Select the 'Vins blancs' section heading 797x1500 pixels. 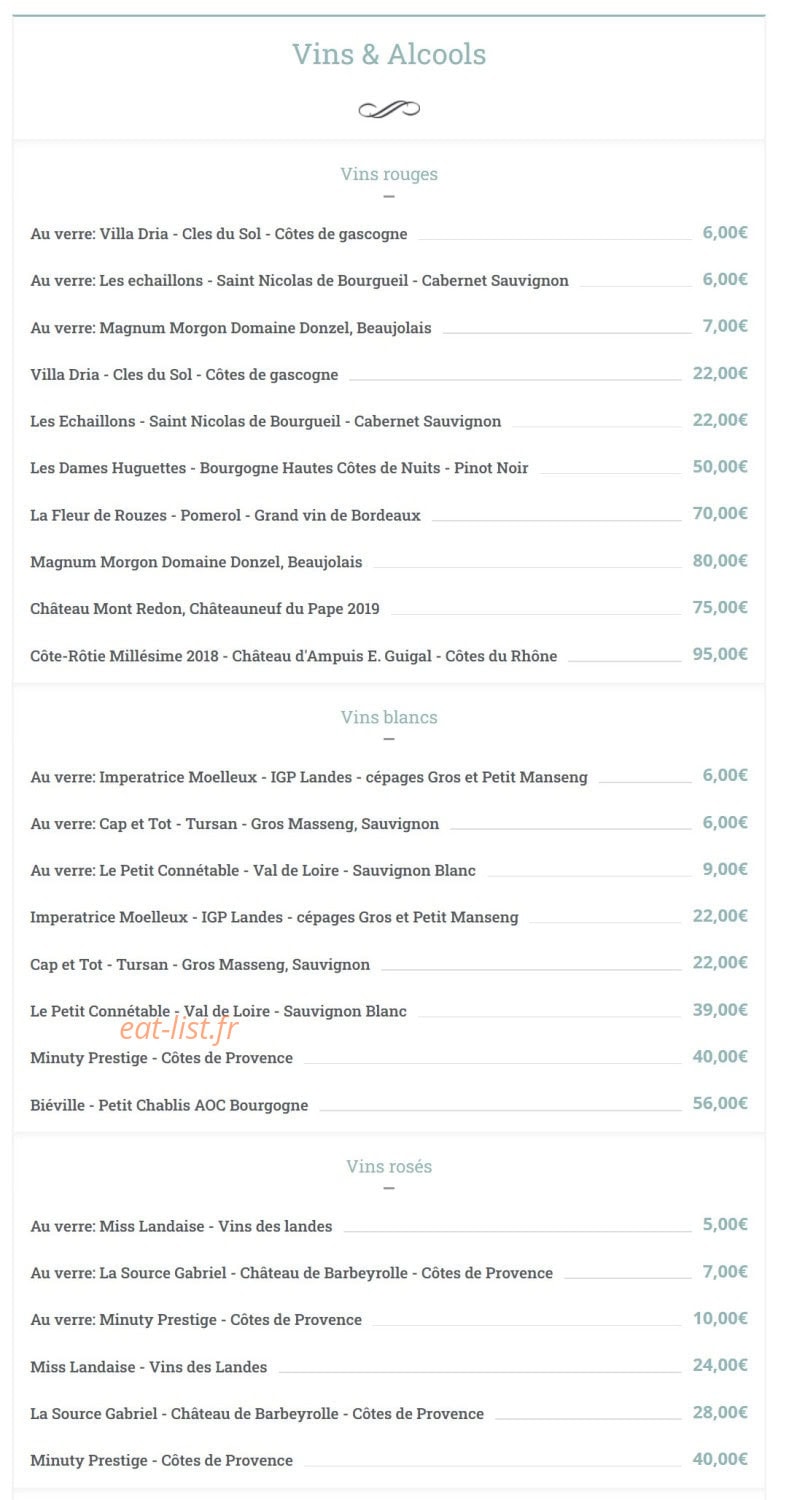pyautogui.click(x=389, y=717)
